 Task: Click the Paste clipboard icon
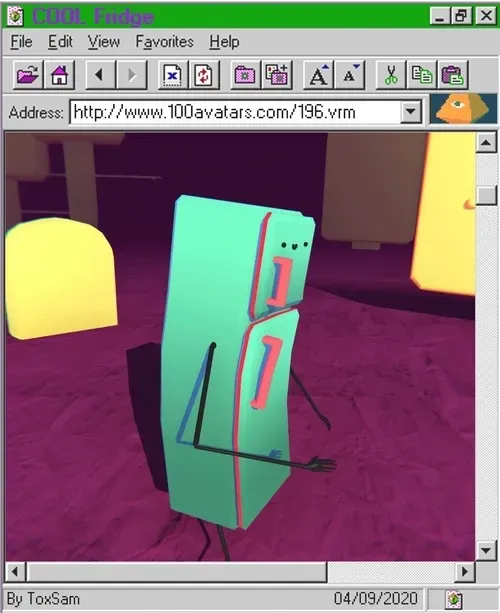tap(453, 75)
